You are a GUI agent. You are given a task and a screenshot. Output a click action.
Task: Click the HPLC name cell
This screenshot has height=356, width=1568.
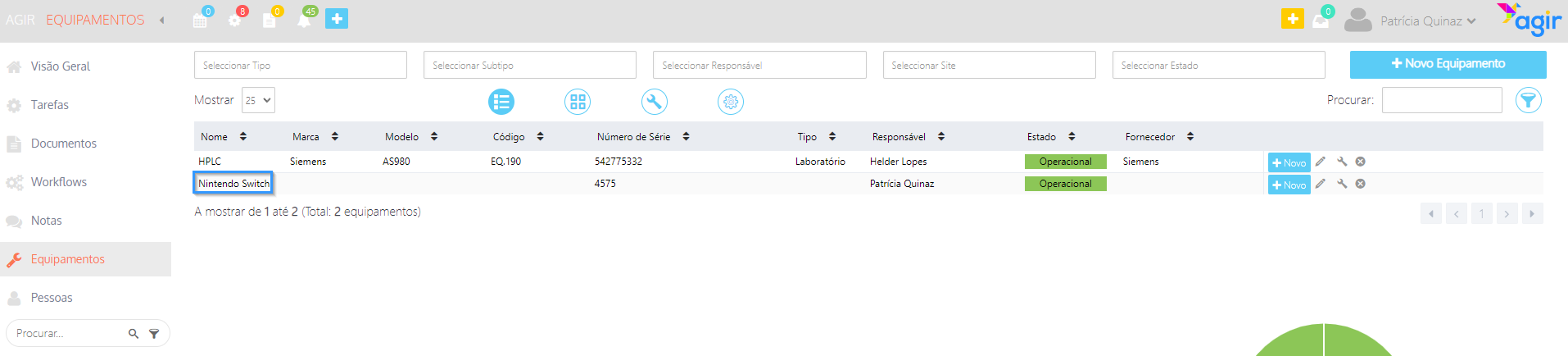pyautogui.click(x=210, y=162)
